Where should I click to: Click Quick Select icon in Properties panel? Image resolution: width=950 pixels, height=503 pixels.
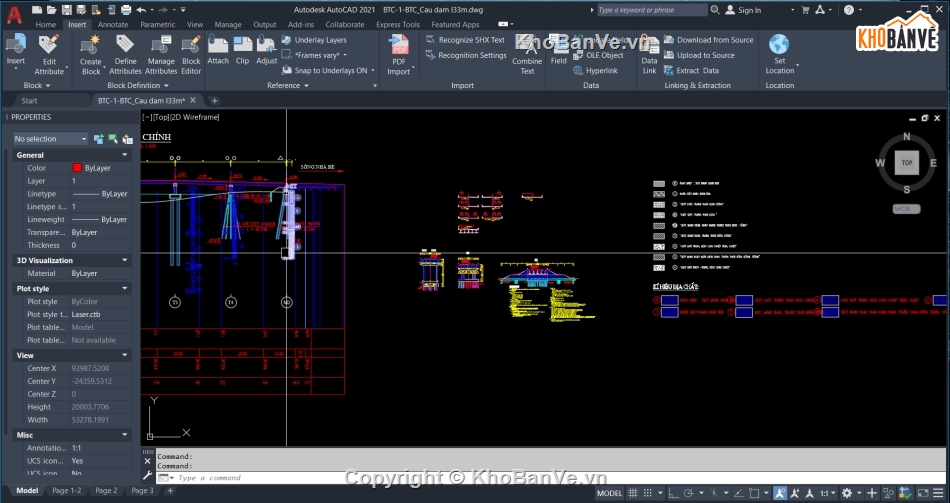tap(127, 139)
